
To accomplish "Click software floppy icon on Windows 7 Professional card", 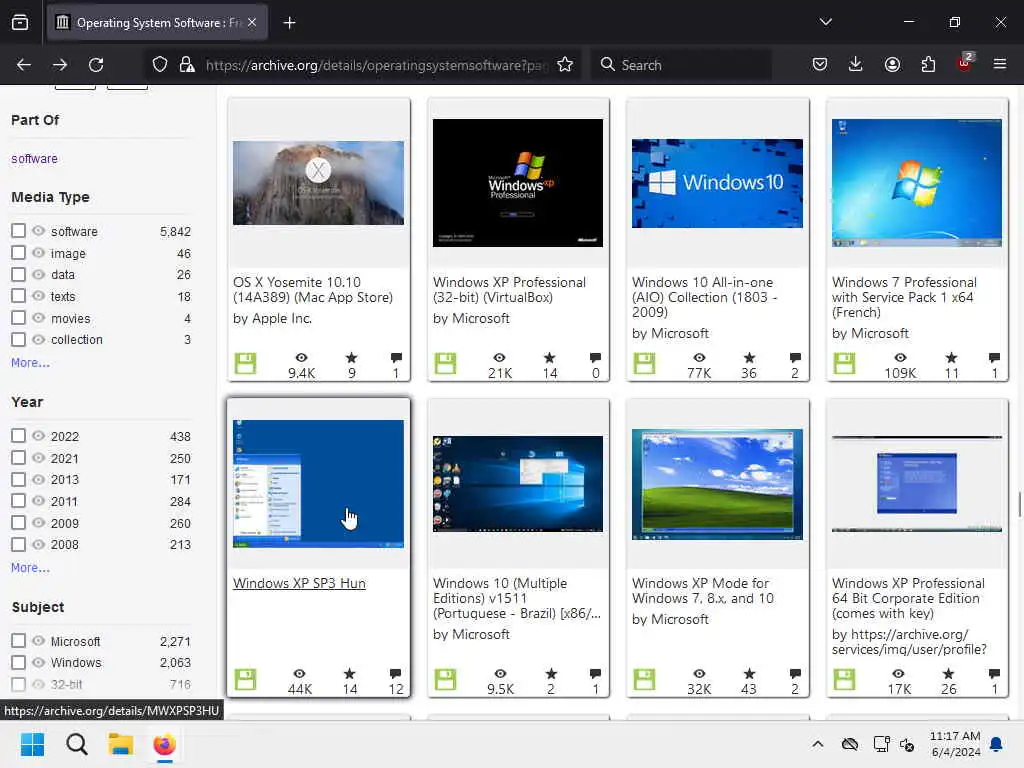I will pos(844,364).
